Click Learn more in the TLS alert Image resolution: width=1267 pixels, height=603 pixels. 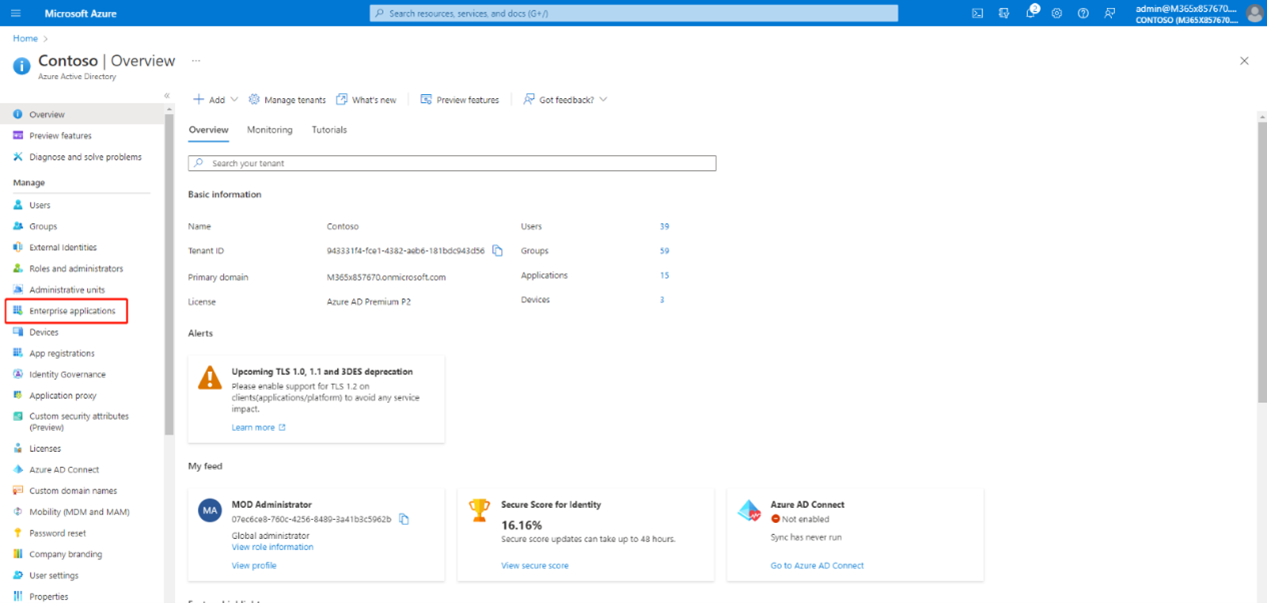(x=258, y=428)
